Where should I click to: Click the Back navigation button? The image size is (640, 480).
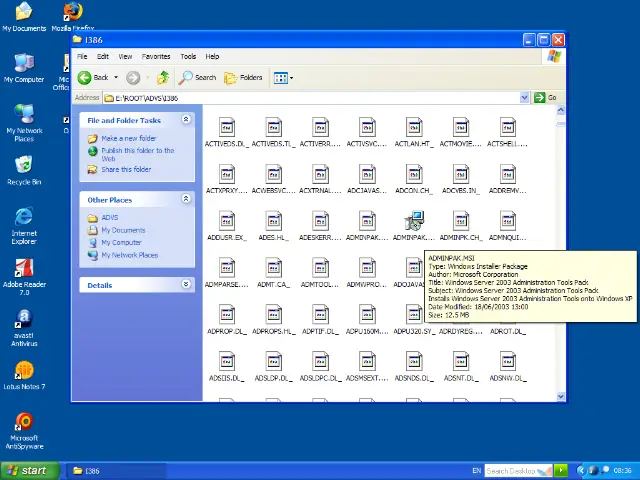[x=93, y=77]
